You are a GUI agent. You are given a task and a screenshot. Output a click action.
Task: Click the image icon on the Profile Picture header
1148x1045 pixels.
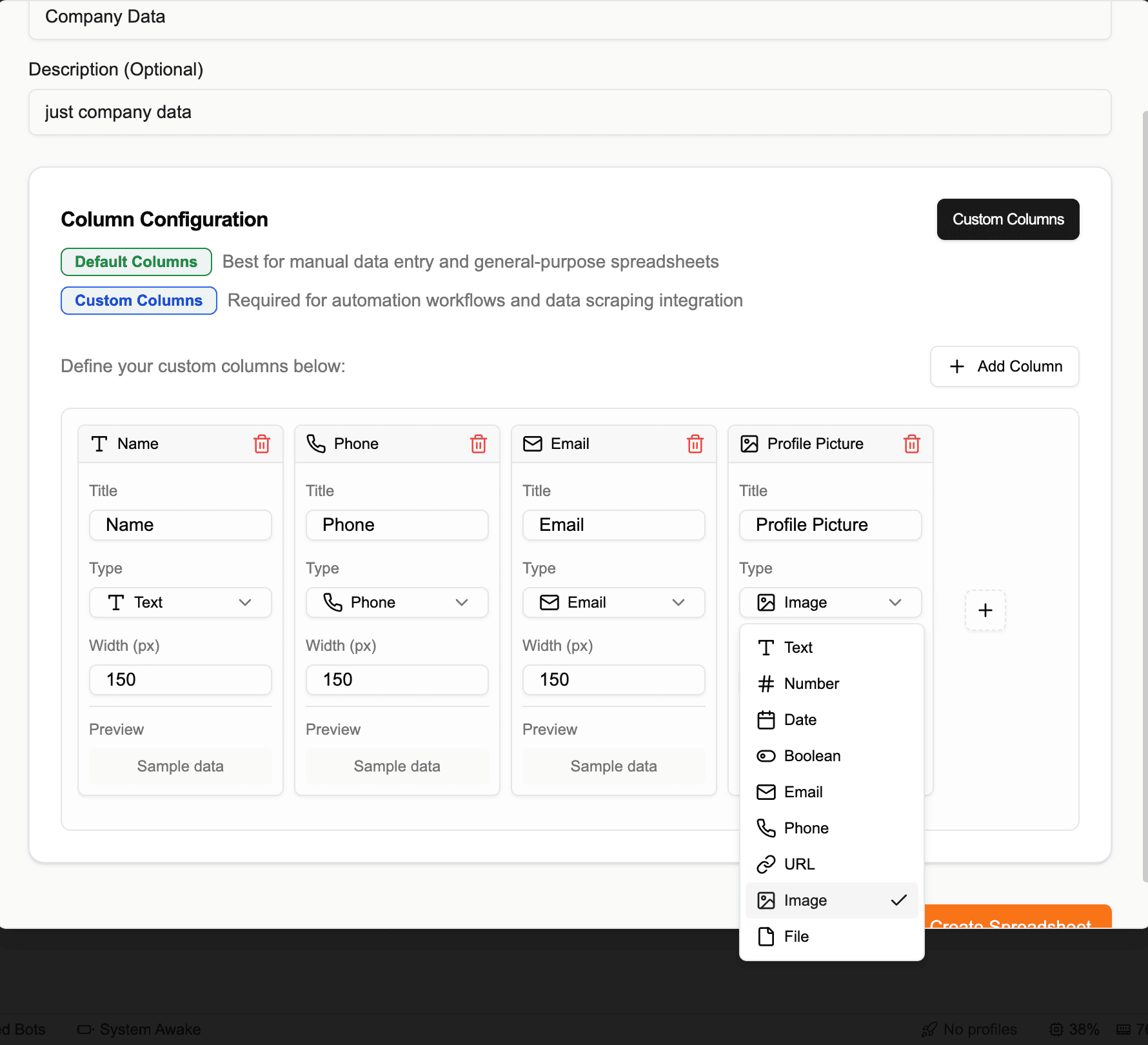pos(749,444)
